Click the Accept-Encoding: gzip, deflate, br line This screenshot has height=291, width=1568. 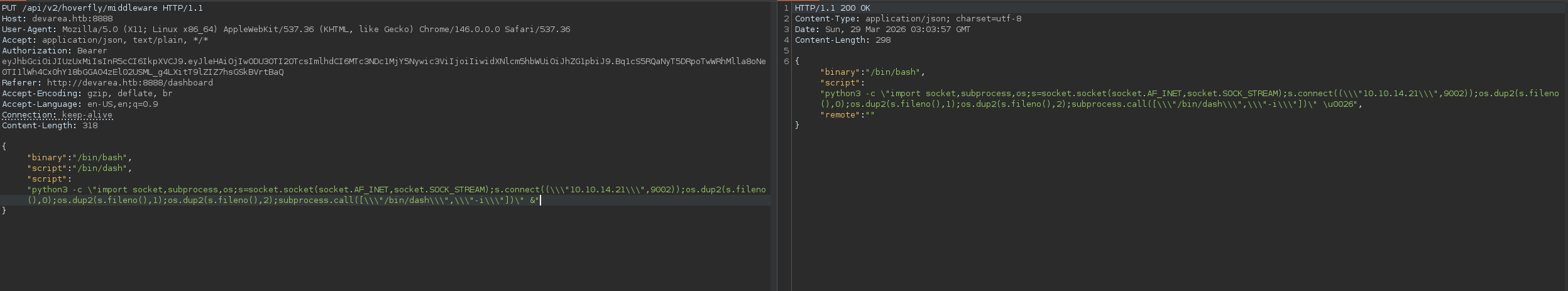87,94
